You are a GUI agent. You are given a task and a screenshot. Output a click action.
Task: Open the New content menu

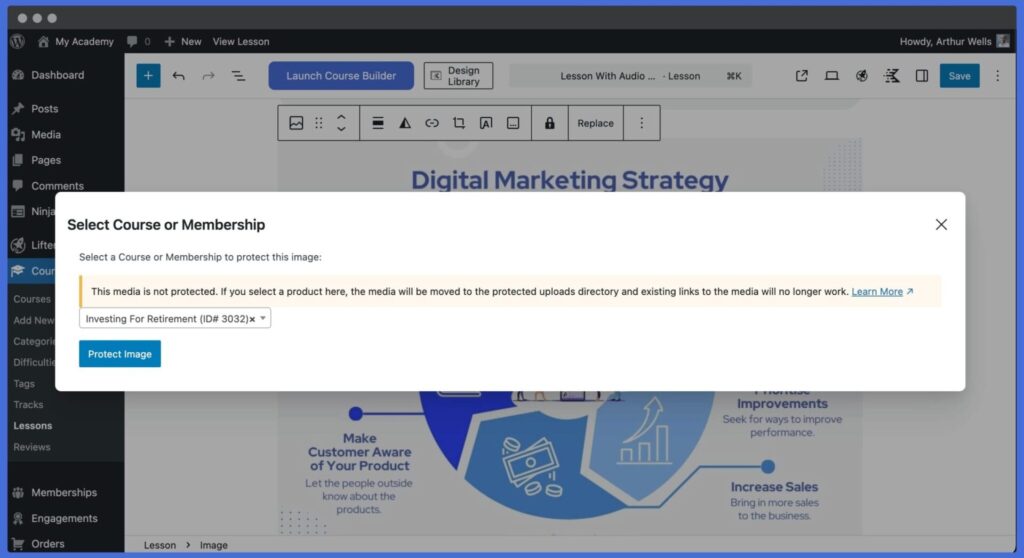(183, 41)
